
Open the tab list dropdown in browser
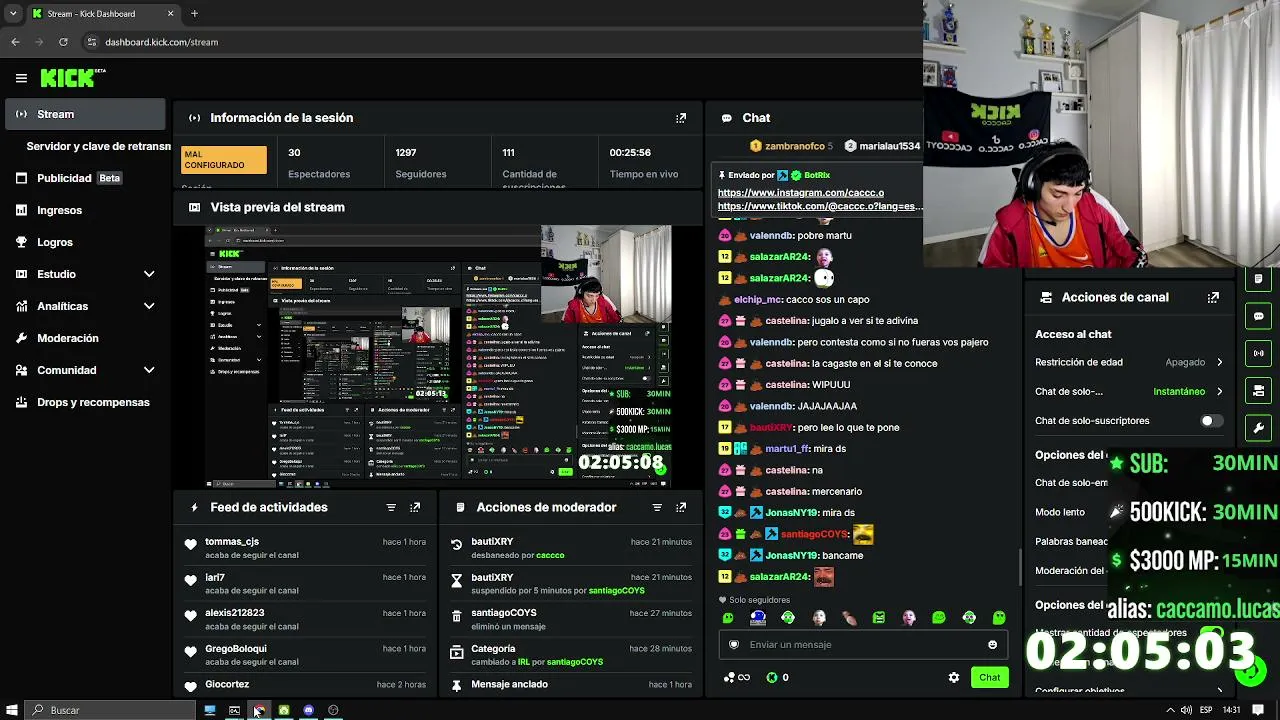pos(13,14)
